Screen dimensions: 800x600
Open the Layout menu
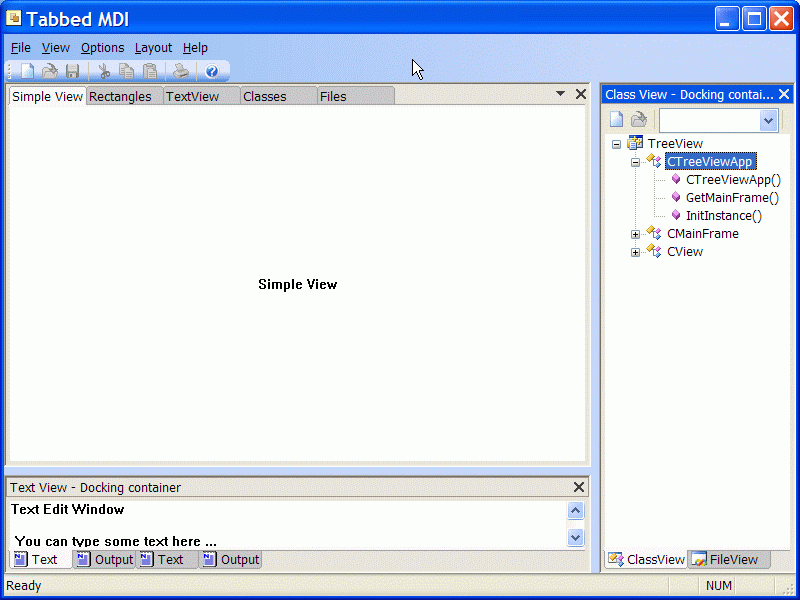point(153,47)
